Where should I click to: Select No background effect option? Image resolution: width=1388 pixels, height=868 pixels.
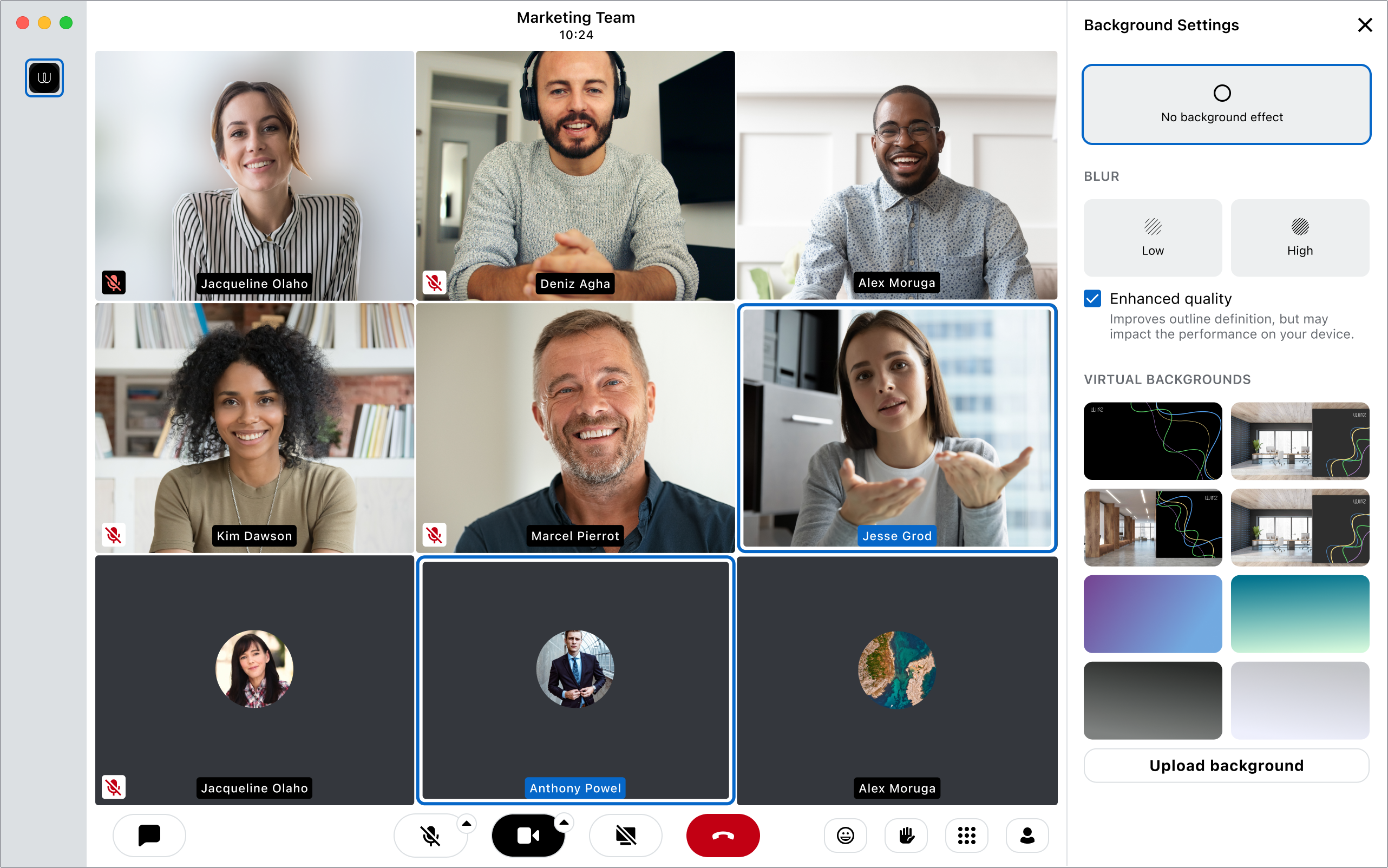1226,104
